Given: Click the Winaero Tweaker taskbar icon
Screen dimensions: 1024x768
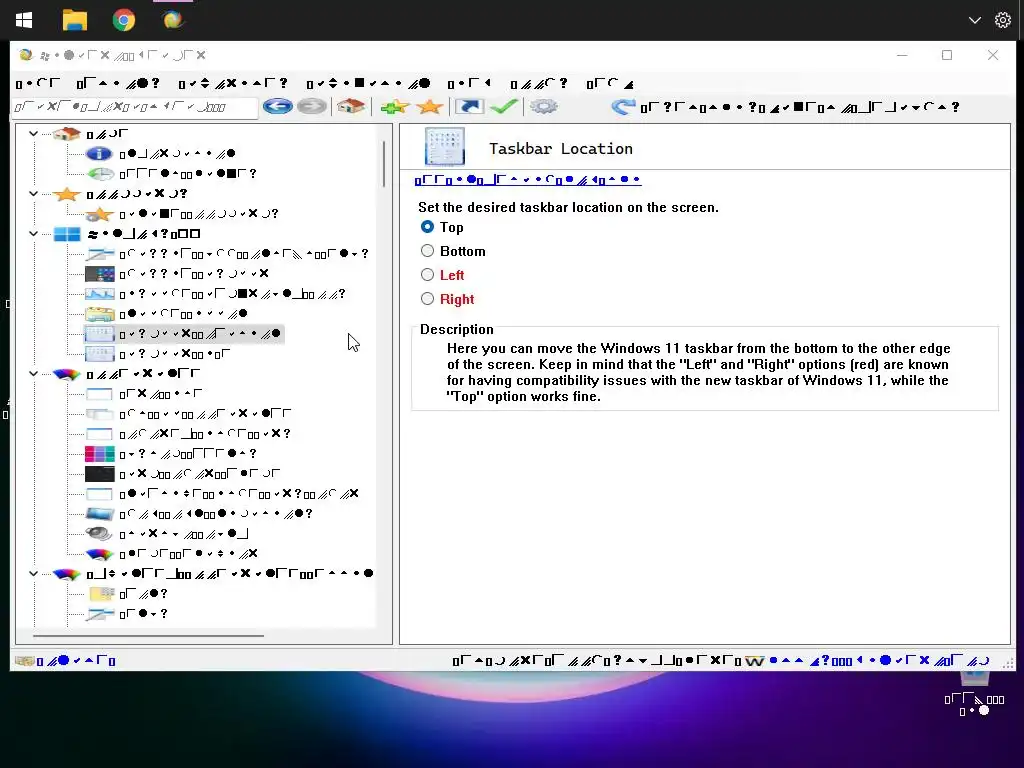Looking at the screenshot, I should point(173,20).
